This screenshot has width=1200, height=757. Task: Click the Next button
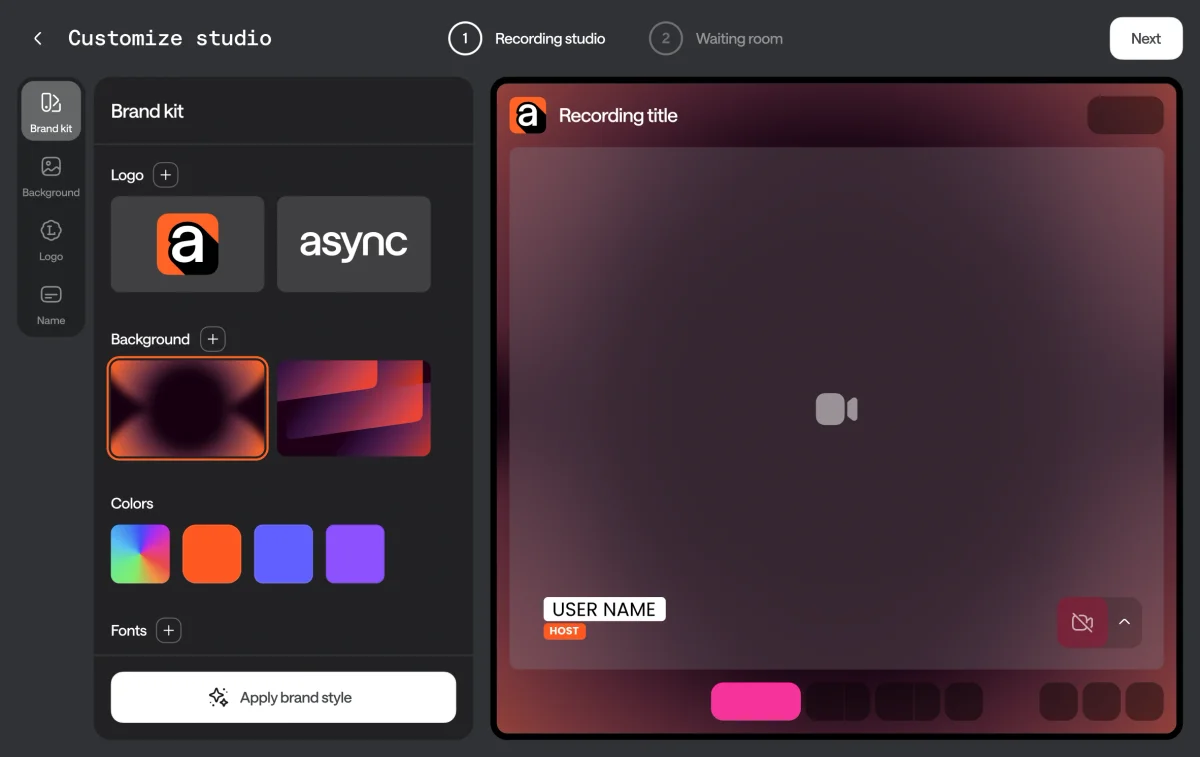click(1145, 38)
